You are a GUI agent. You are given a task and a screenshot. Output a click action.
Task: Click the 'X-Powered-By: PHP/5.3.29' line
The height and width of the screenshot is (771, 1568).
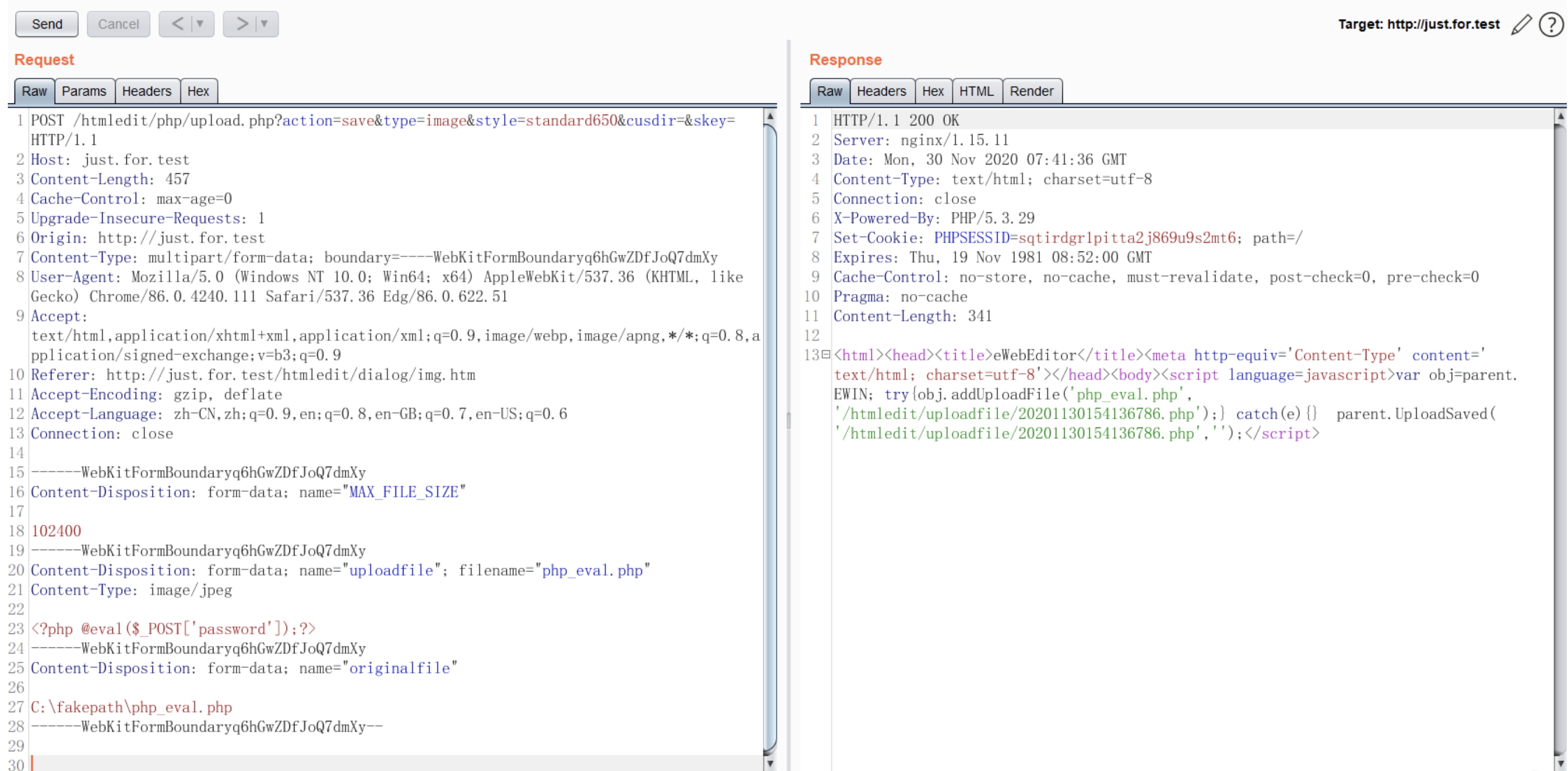coord(934,218)
